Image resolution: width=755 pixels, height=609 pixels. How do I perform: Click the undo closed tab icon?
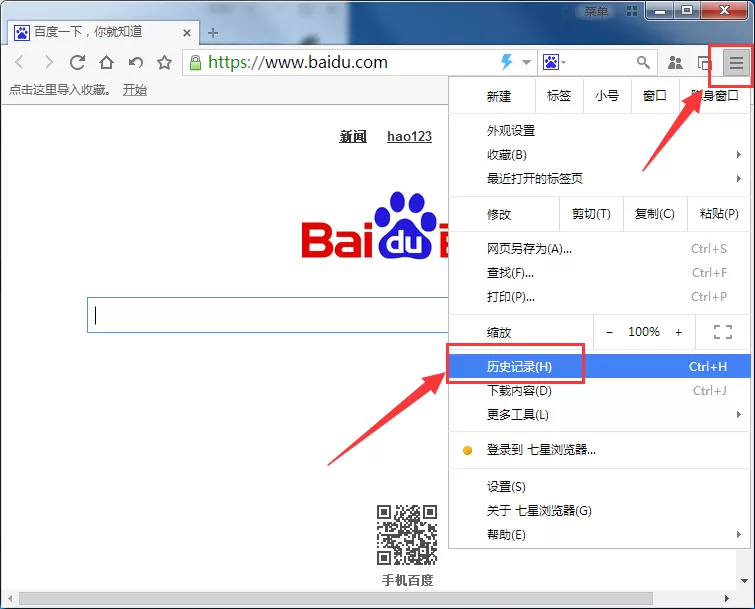136,62
